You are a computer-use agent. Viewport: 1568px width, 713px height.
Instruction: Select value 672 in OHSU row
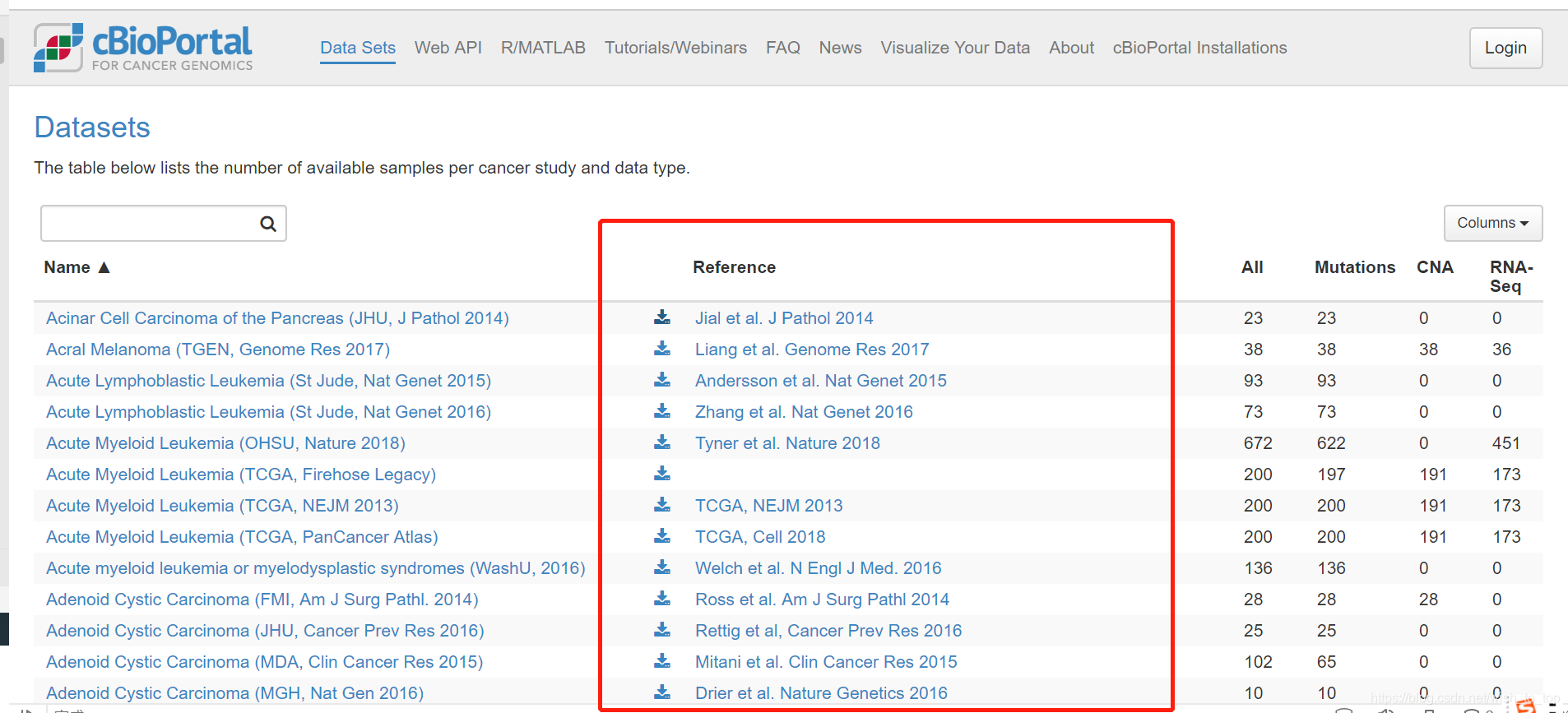[1258, 443]
